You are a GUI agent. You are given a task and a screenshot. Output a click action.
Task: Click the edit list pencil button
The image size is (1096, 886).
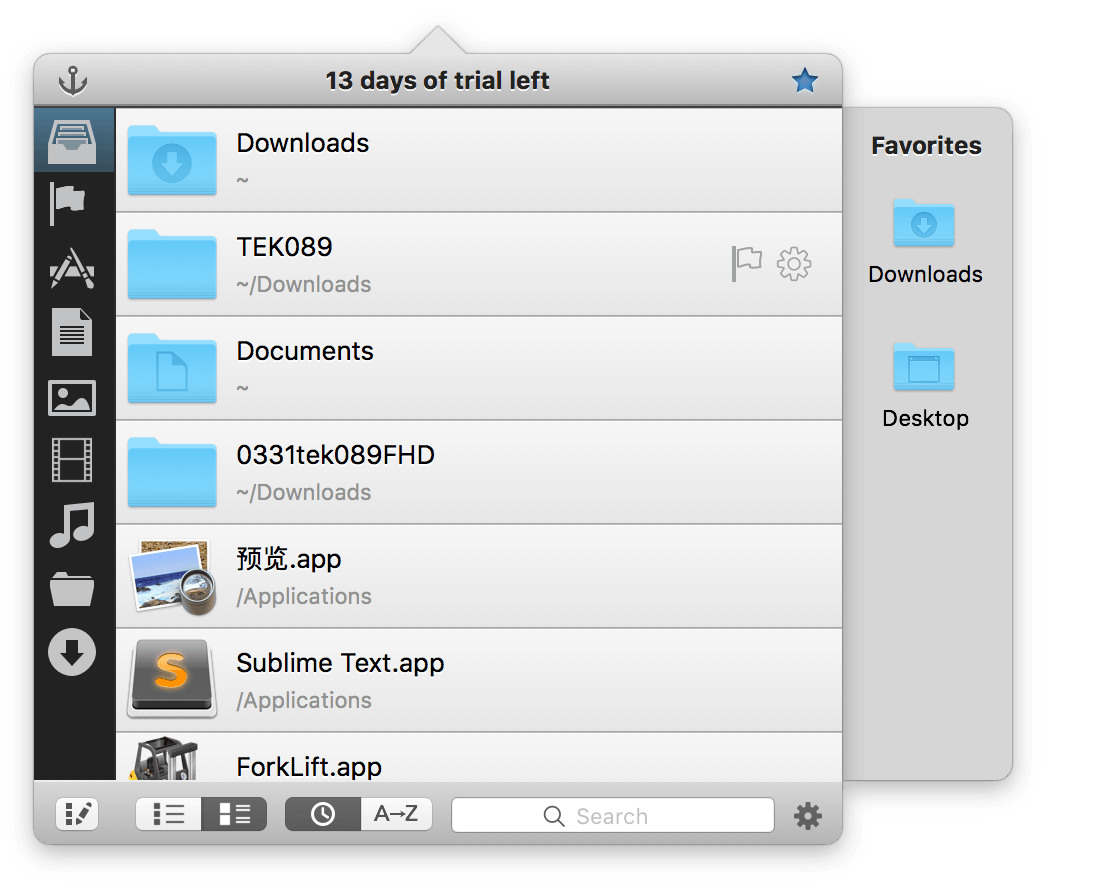click(77, 814)
